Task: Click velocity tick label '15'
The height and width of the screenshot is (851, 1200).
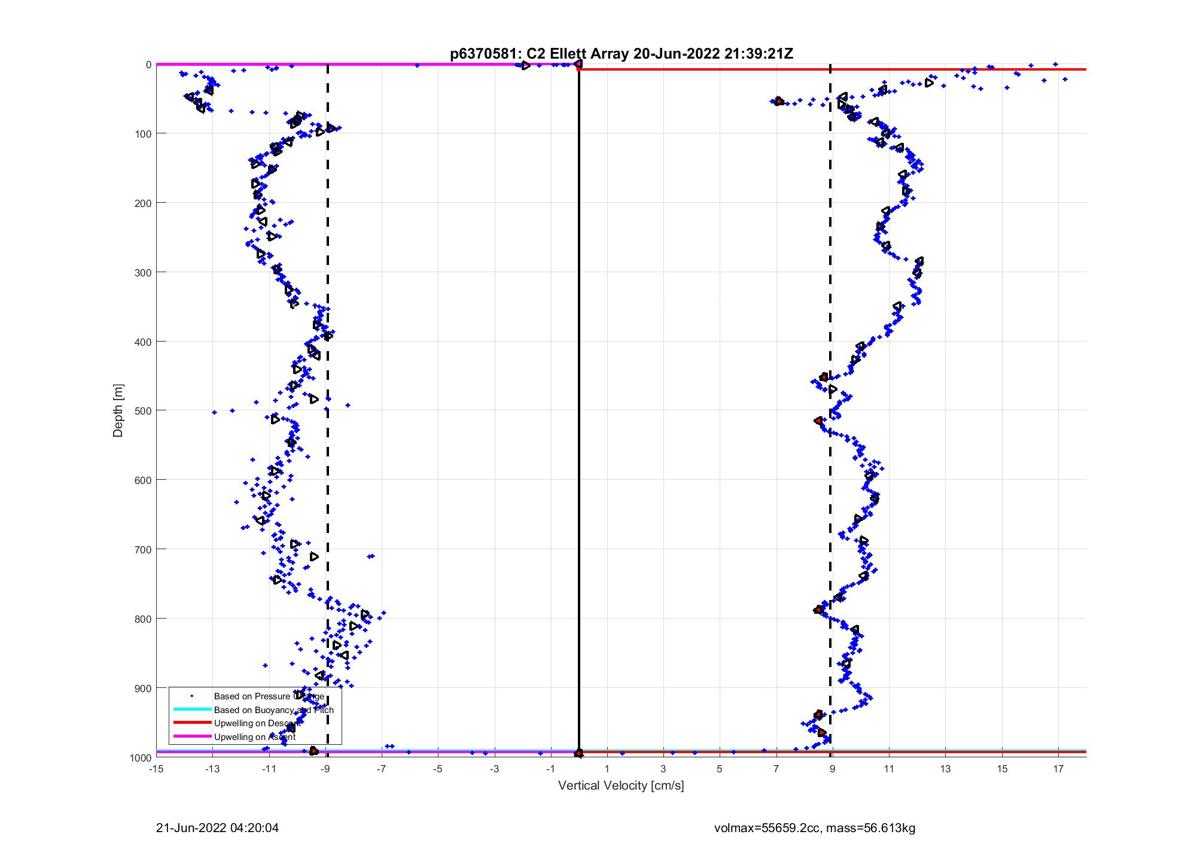Action: pos(1001,769)
